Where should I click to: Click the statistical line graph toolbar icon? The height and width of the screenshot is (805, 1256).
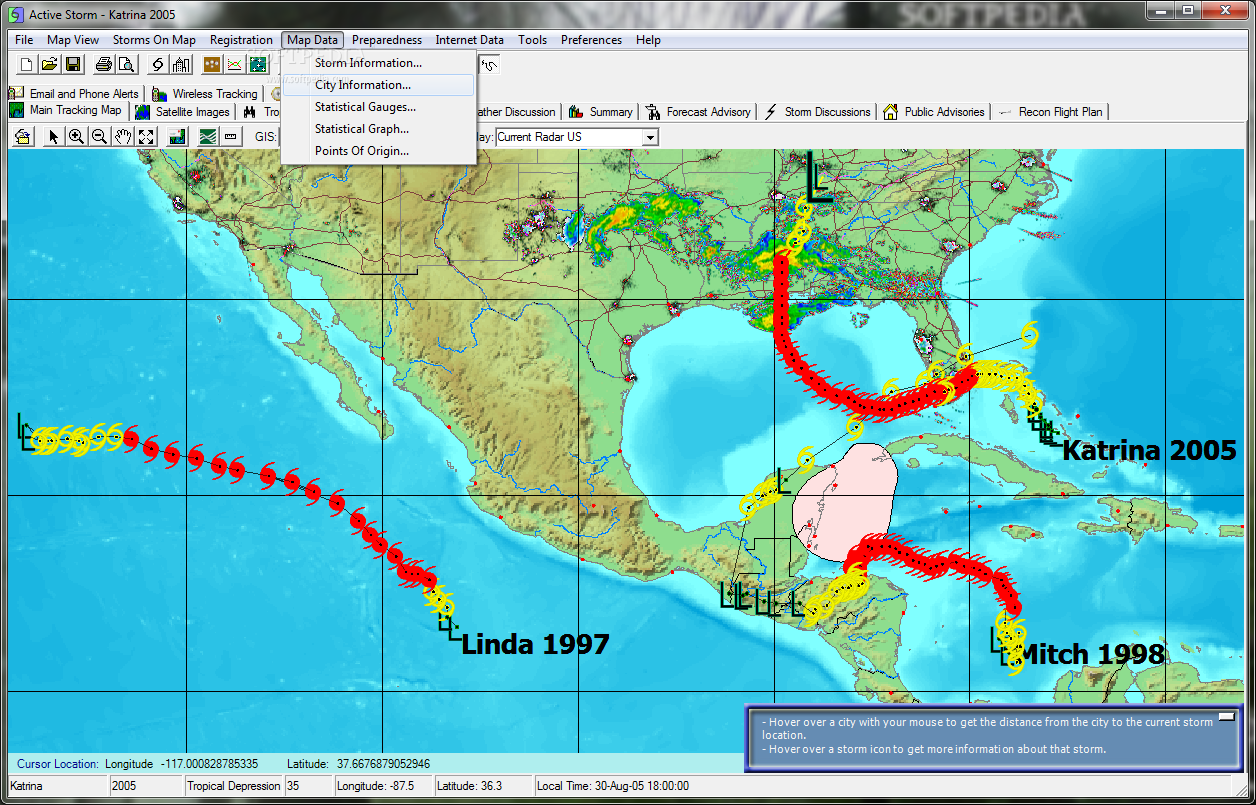click(x=235, y=65)
